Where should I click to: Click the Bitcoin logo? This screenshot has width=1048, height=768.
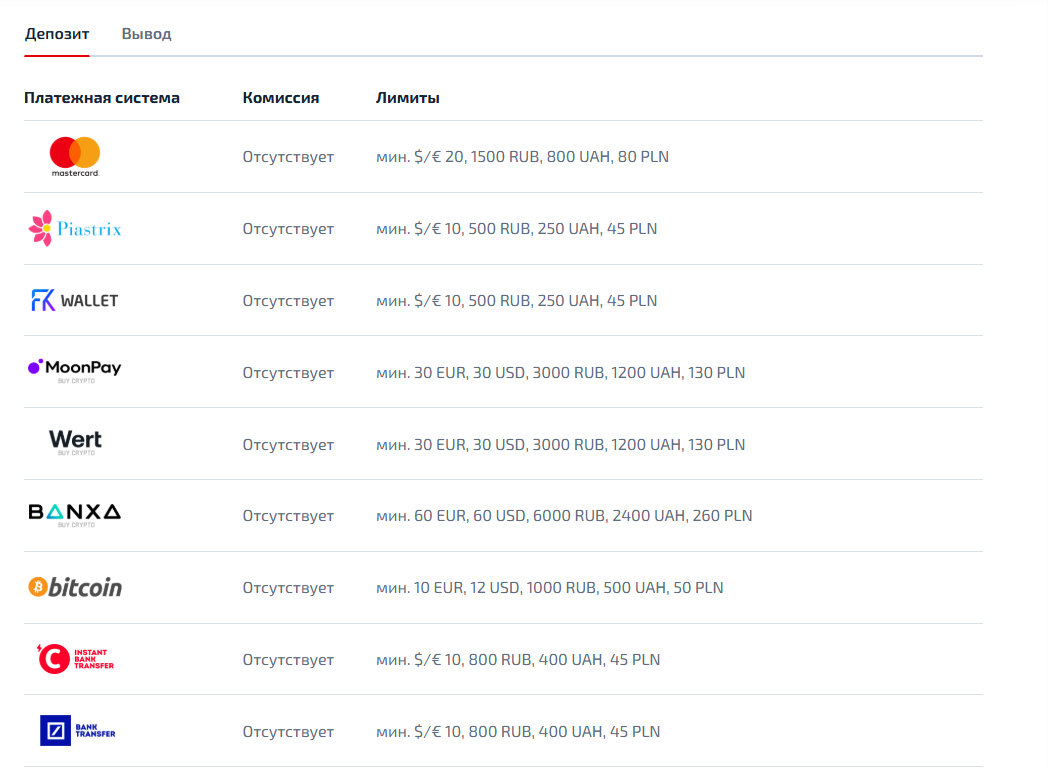(75, 587)
